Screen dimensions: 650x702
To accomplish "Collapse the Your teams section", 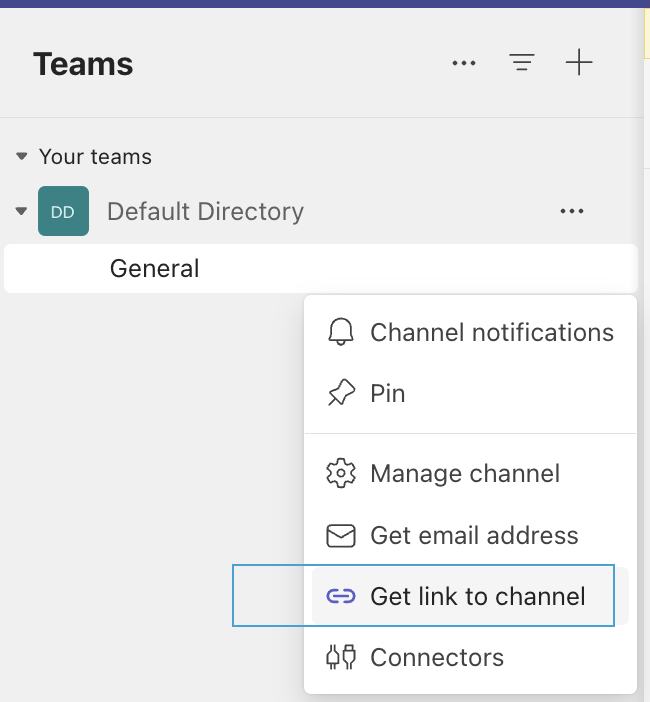I will pos(21,156).
